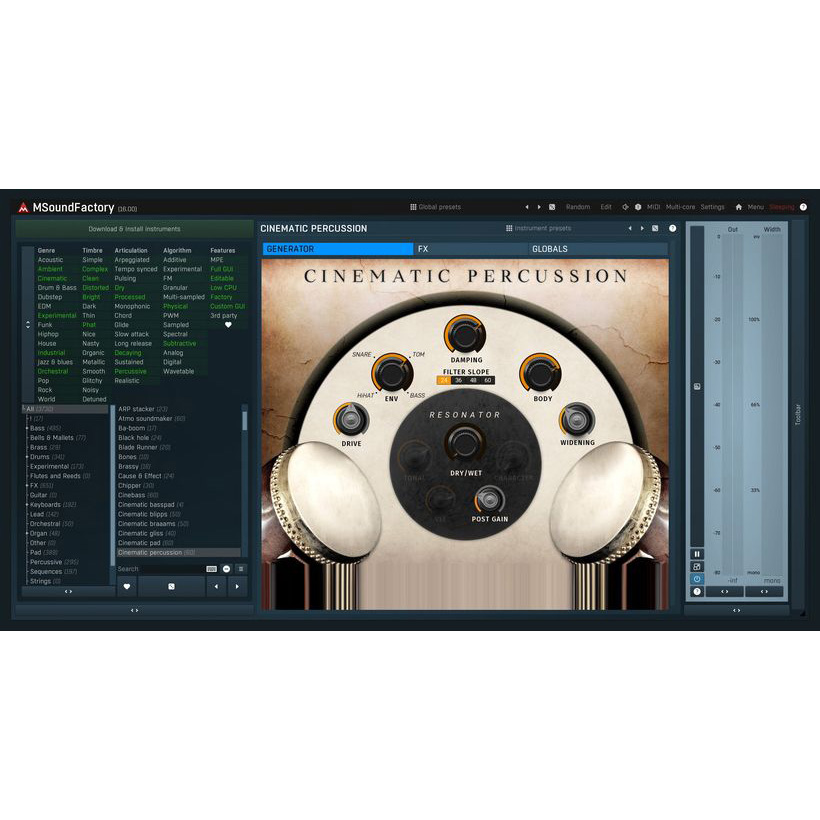Image resolution: width=820 pixels, height=820 pixels.
Task: Open Global presets grid icon
Action: click(413, 207)
